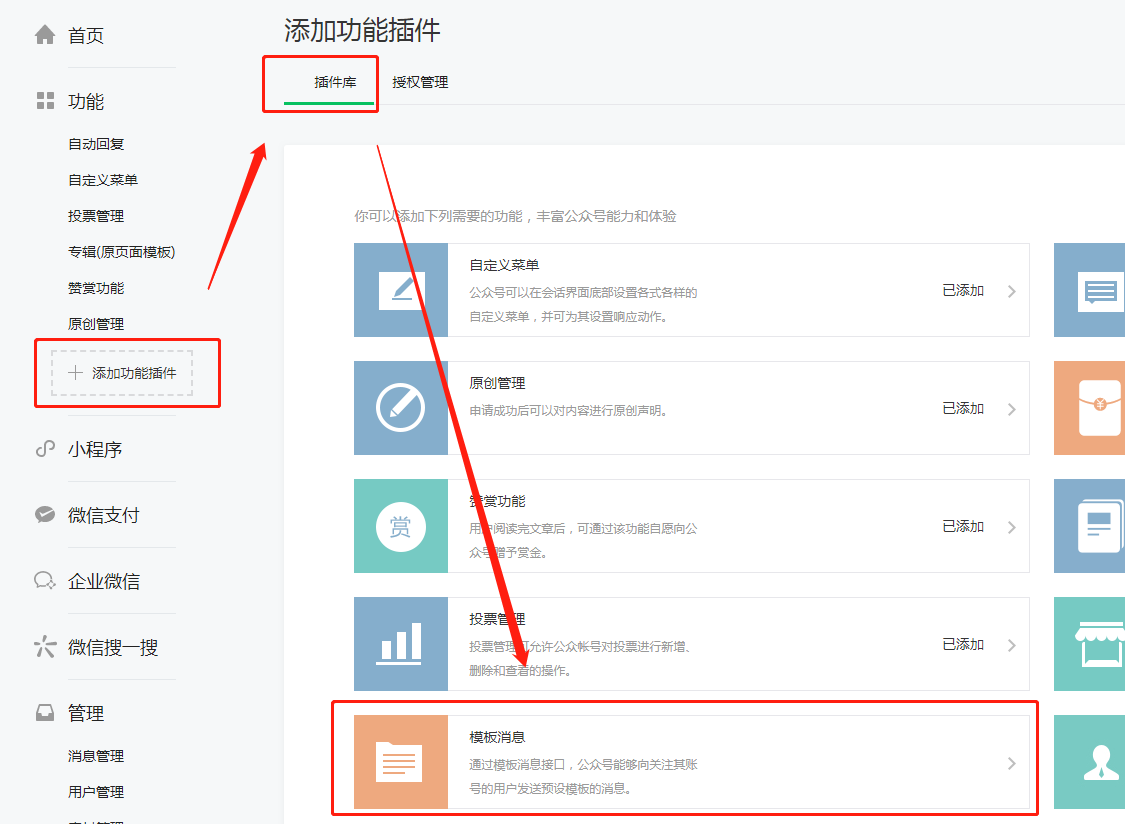Open 小程序 in the sidebar
Image resolution: width=1125 pixels, height=824 pixels.
pos(95,449)
